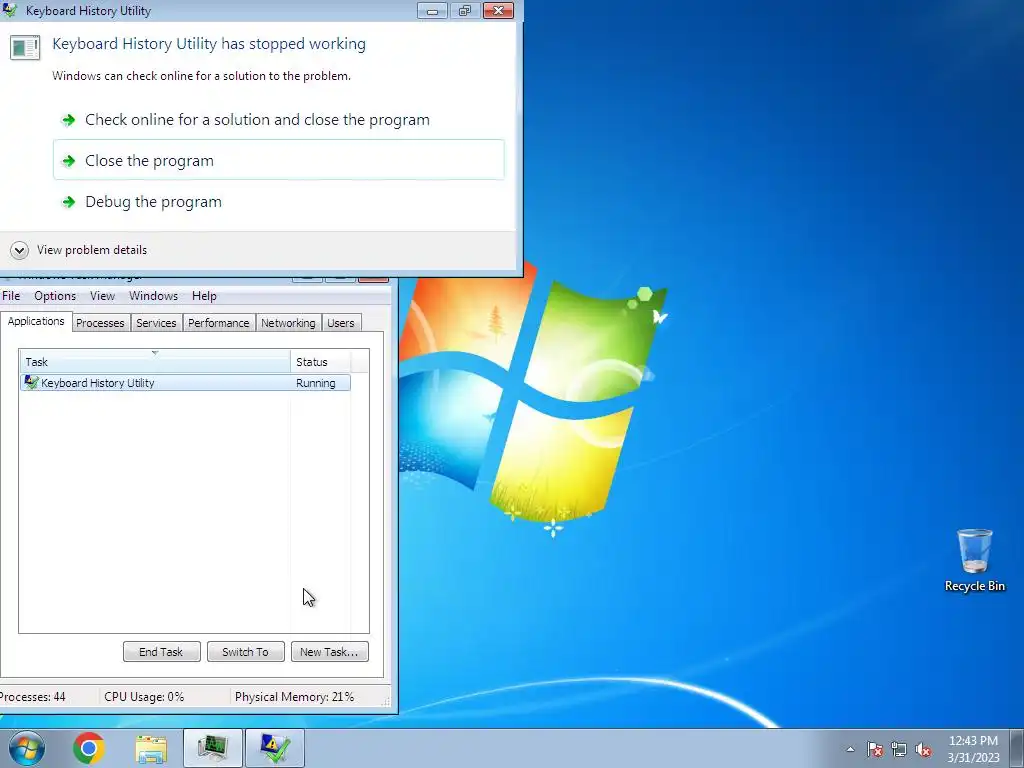Image resolution: width=1024 pixels, height=768 pixels.
Task: Click Keyboard History Utility icon in task row
Action: 31,383
